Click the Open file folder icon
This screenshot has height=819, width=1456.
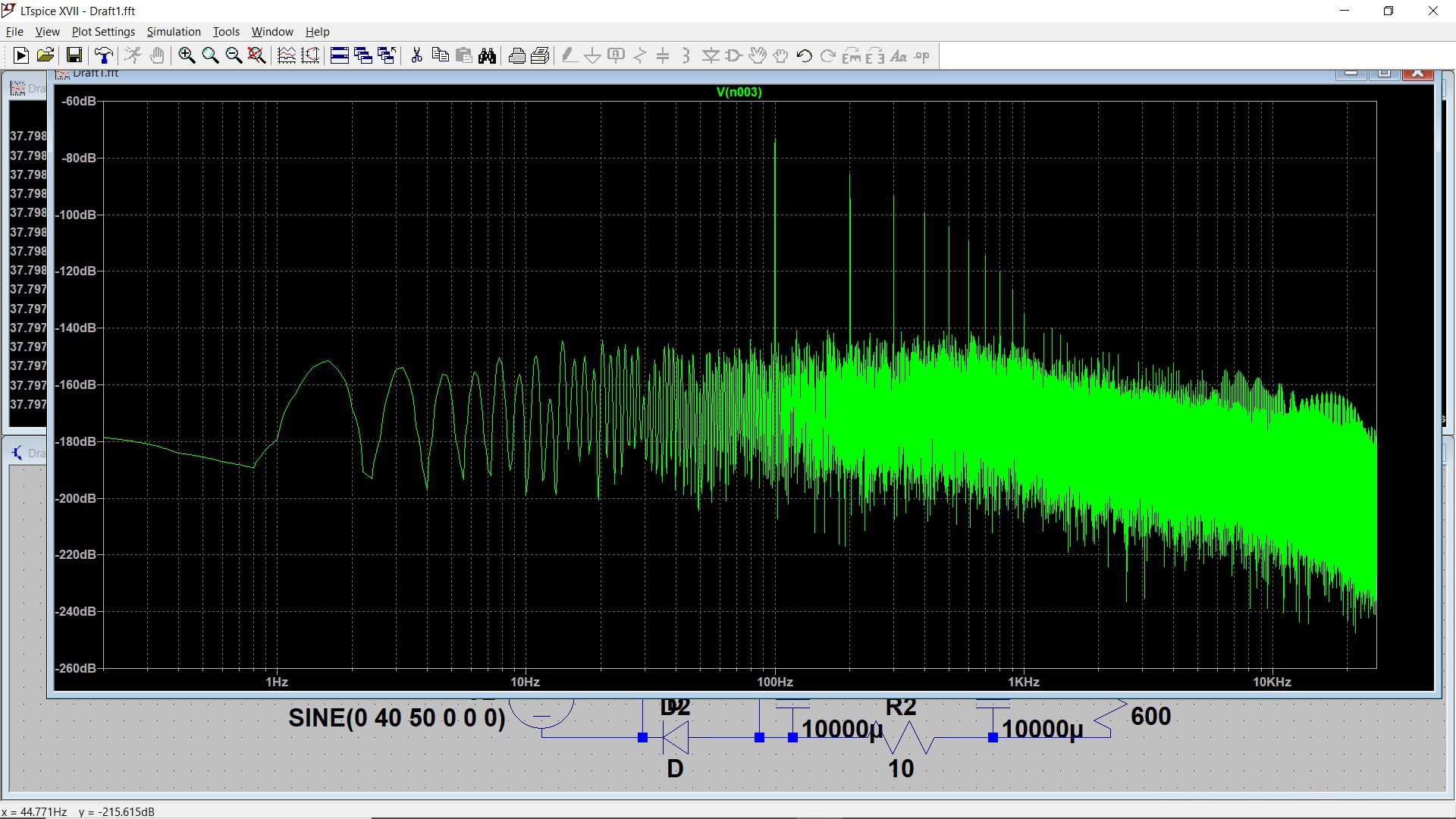point(45,55)
